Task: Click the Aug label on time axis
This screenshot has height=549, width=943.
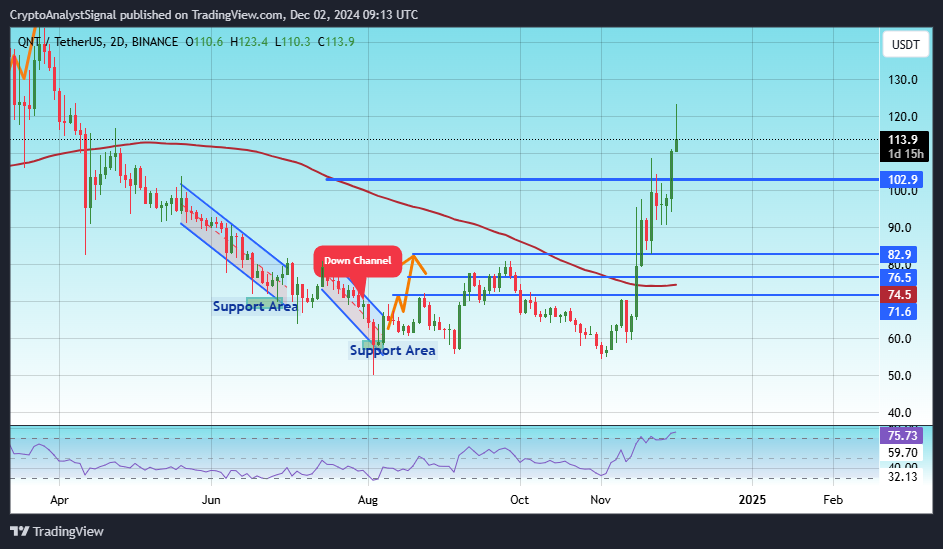Action: [x=367, y=500]
